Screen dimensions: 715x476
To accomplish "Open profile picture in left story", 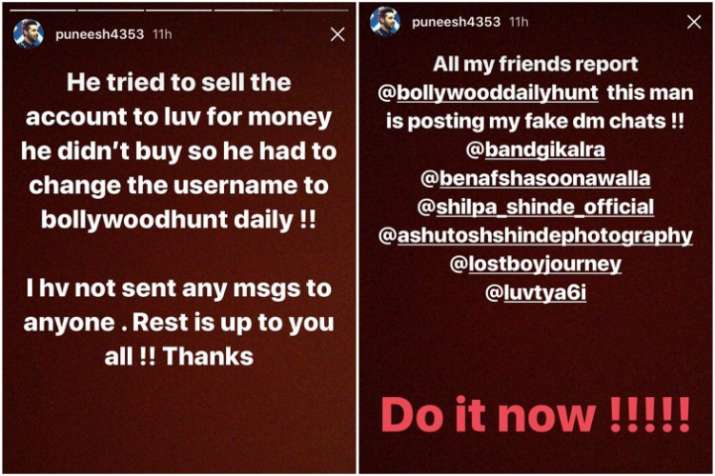I will click(x=29, y=34).
